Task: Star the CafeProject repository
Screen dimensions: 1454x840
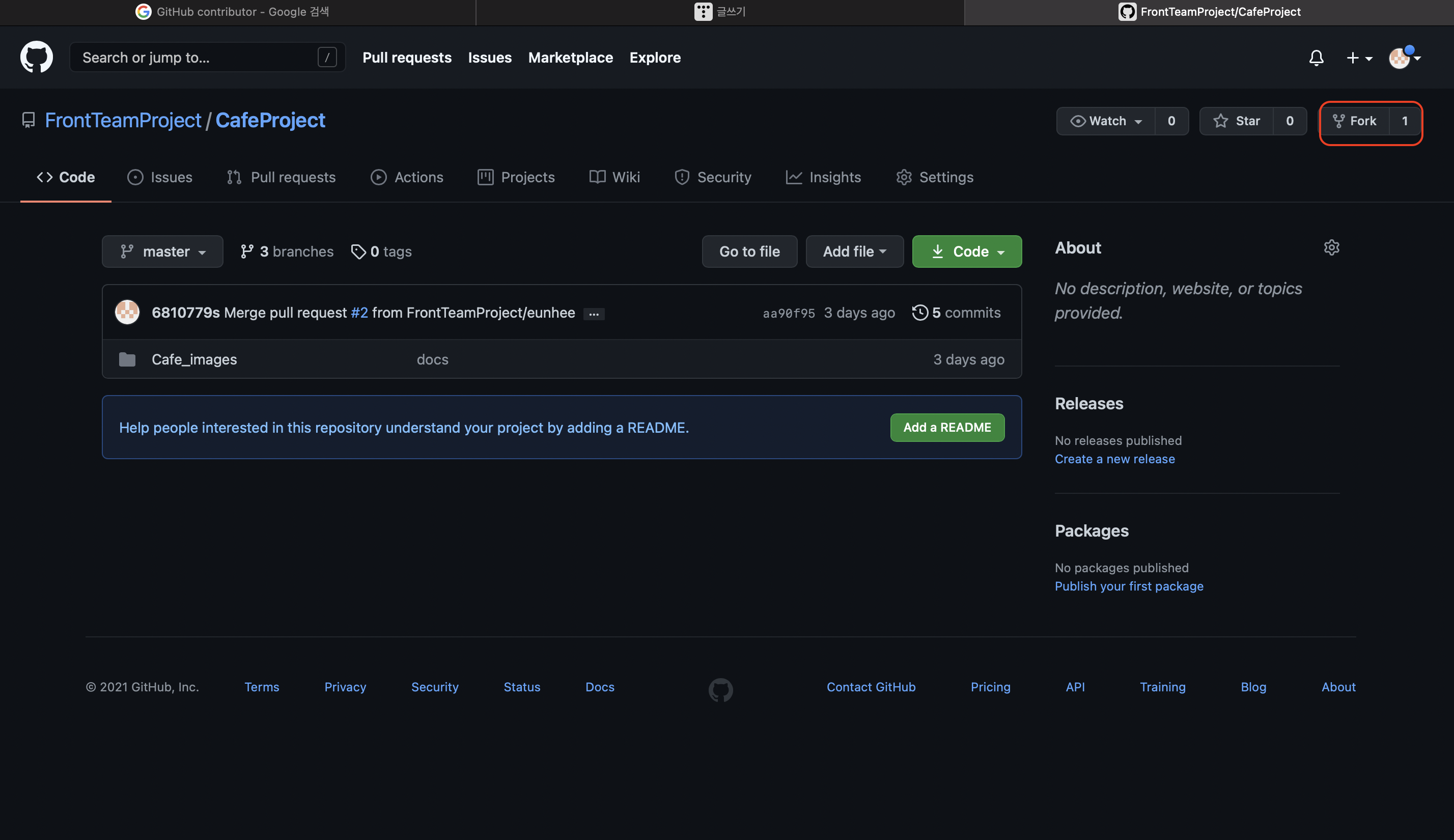Action: click(x=1236, y=121)
